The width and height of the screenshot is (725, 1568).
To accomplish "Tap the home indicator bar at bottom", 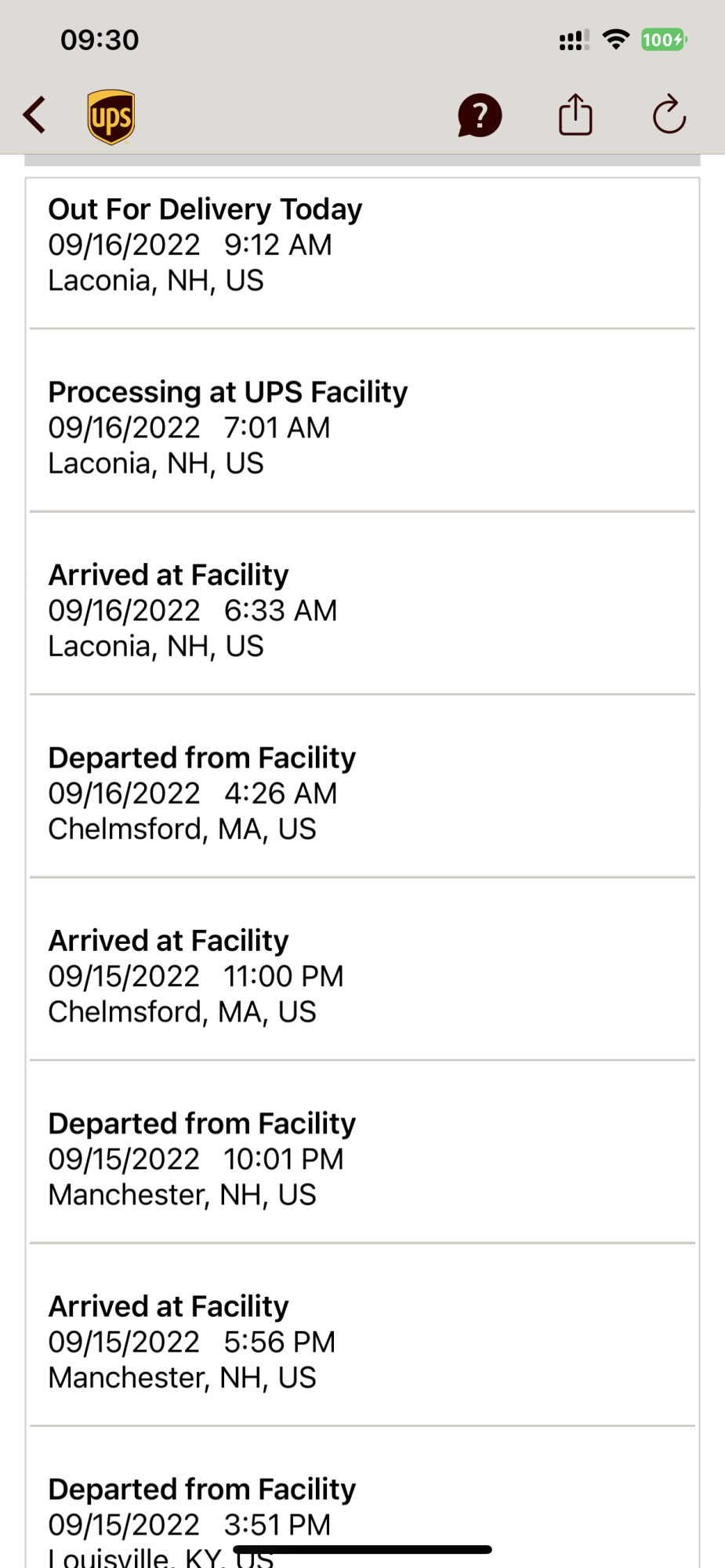I will click(x=362, y=1549).
